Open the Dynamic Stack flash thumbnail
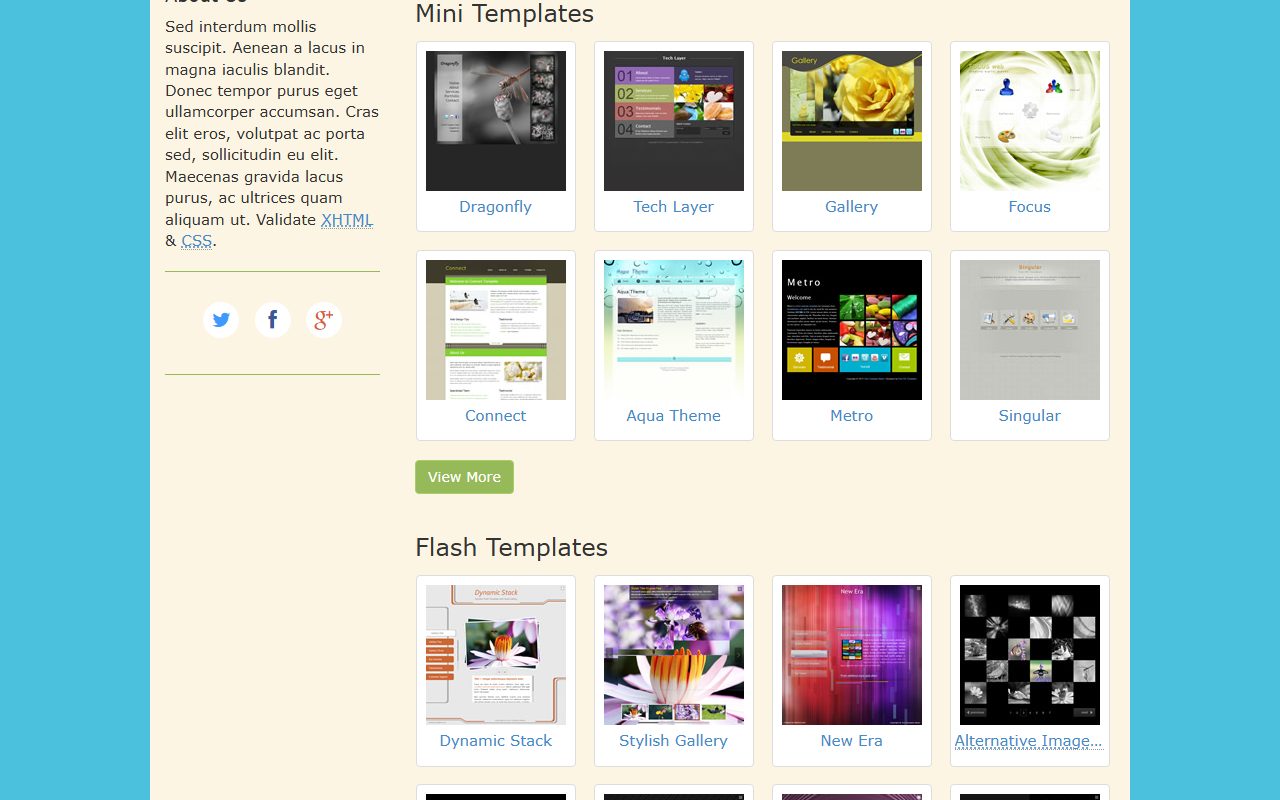This screenshot has width=1280, height=800. coord(496,655)
